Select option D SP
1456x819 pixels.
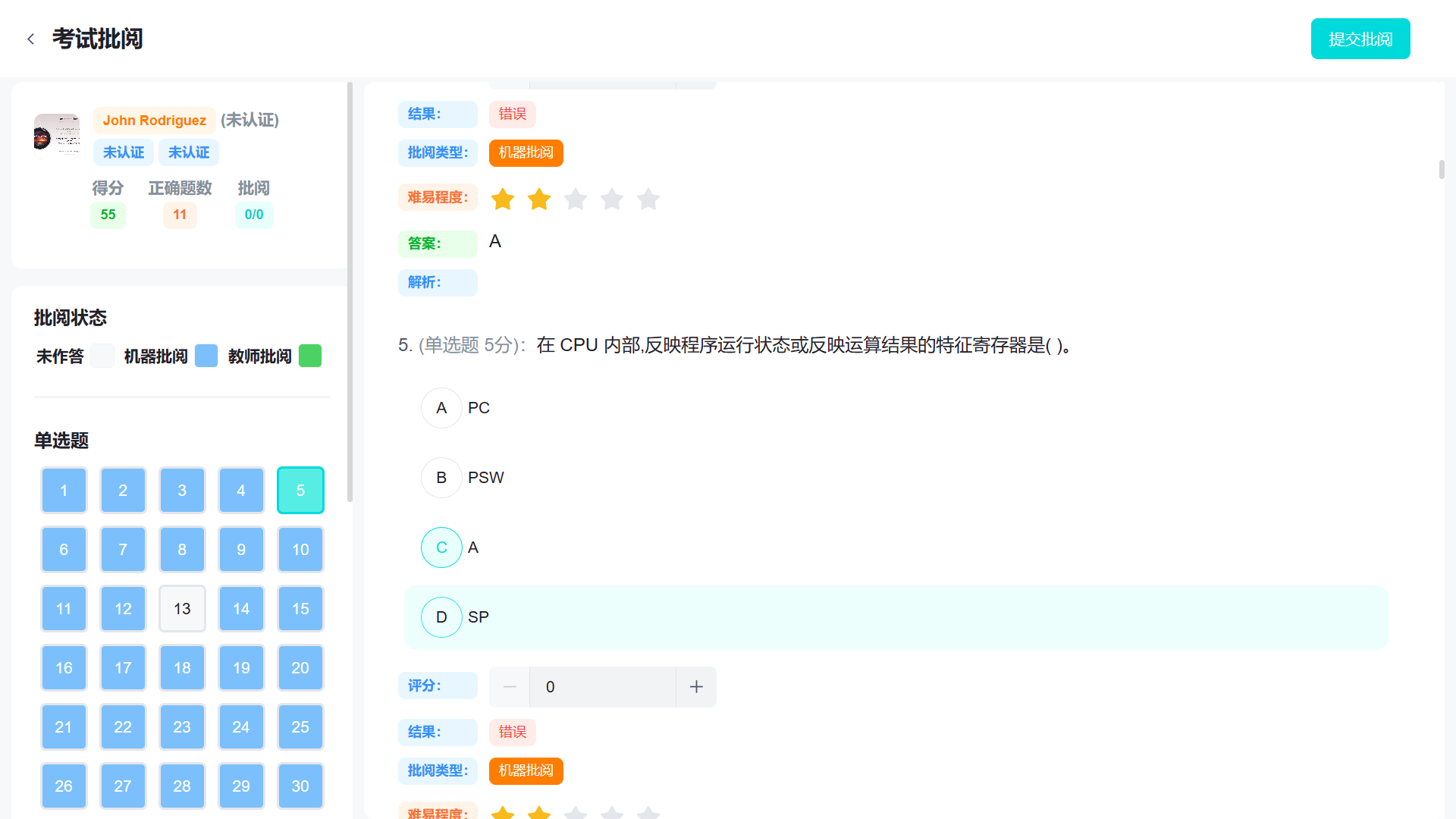441,617
